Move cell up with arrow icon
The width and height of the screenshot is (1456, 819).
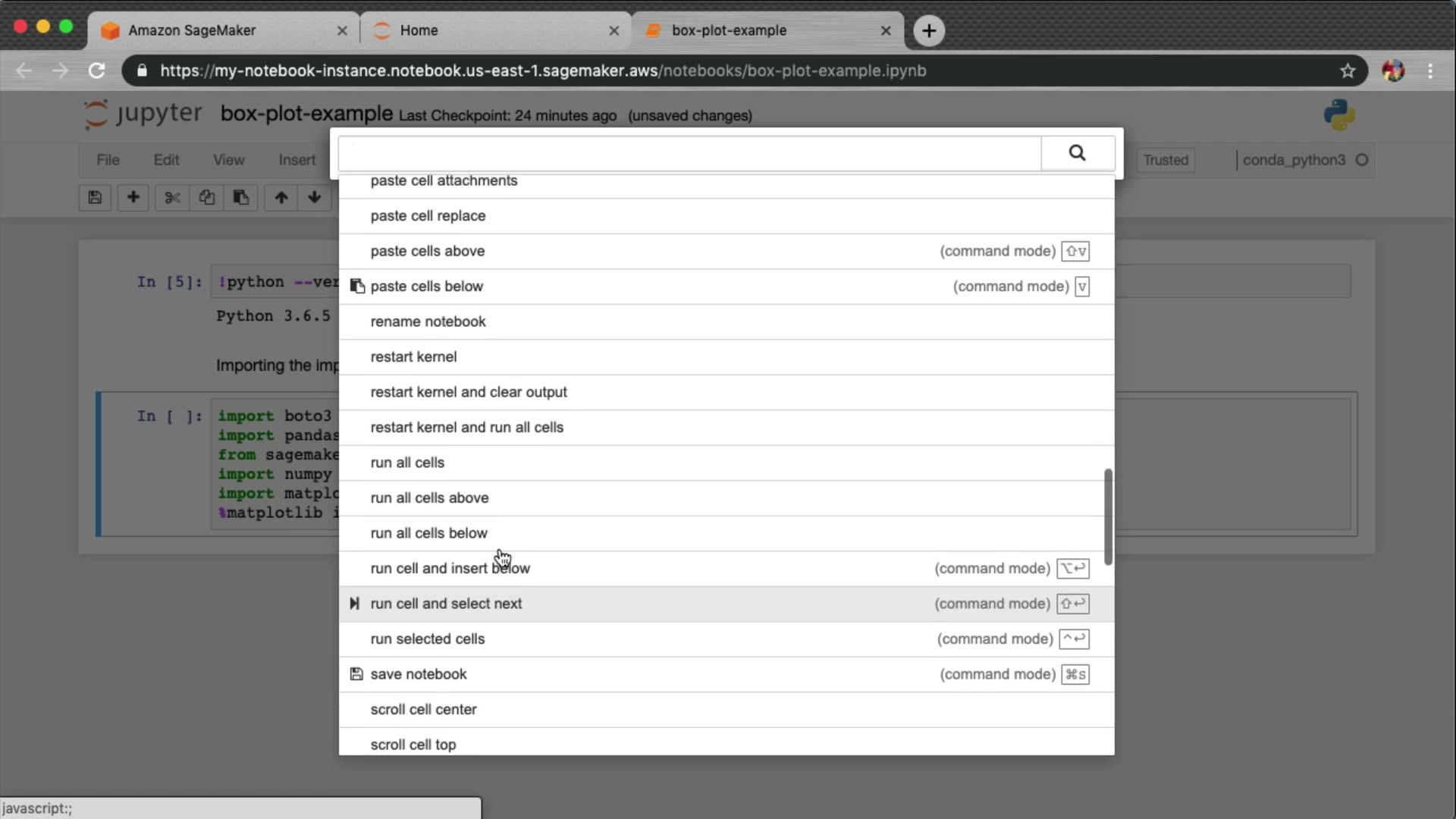[281, 198]
